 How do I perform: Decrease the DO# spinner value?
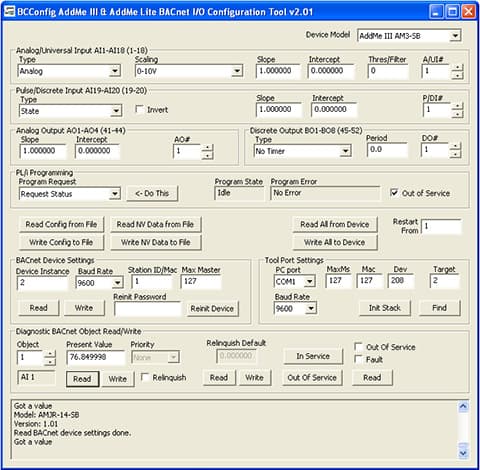click(x=455, y=154)
